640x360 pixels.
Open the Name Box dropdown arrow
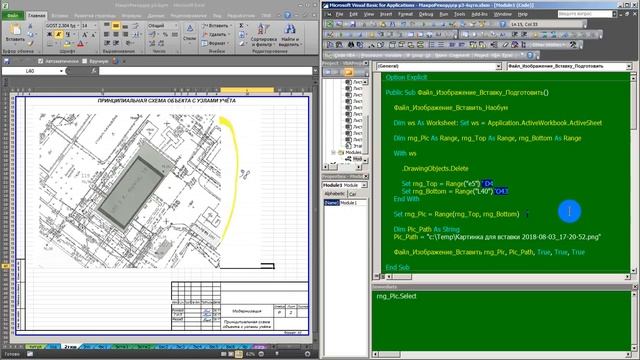[61, 71]
